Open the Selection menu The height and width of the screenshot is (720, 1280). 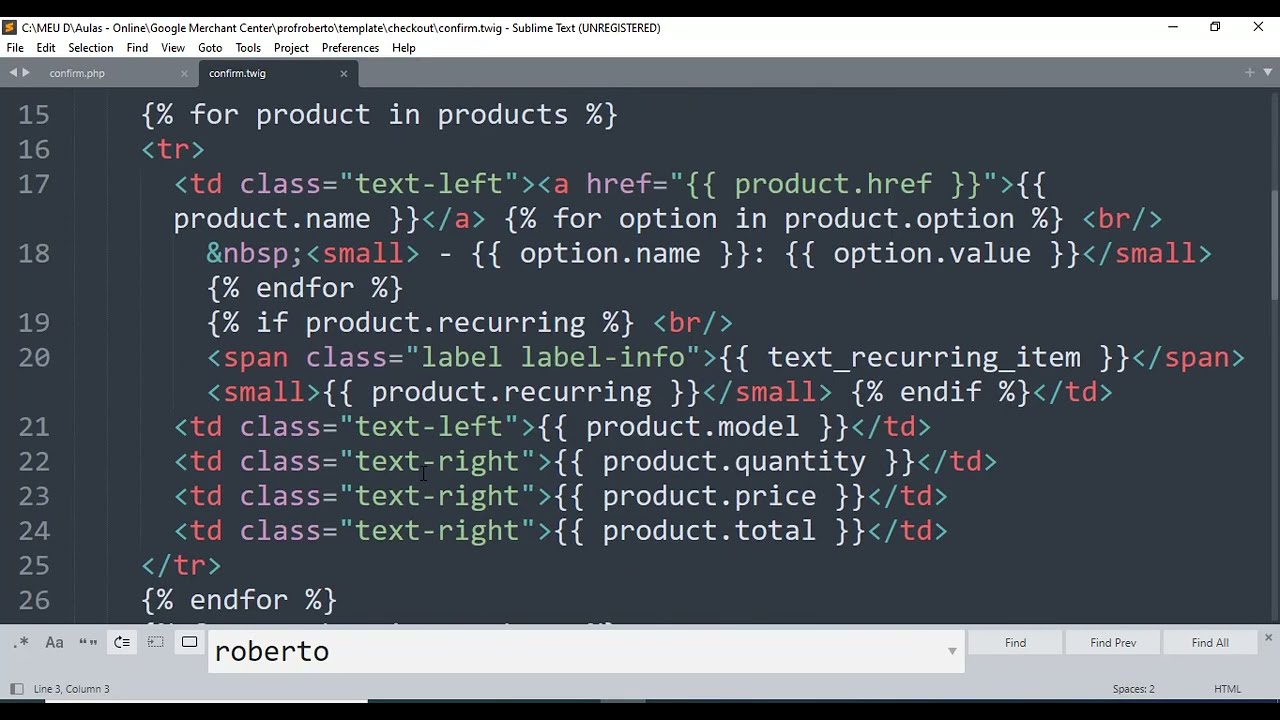91,48
